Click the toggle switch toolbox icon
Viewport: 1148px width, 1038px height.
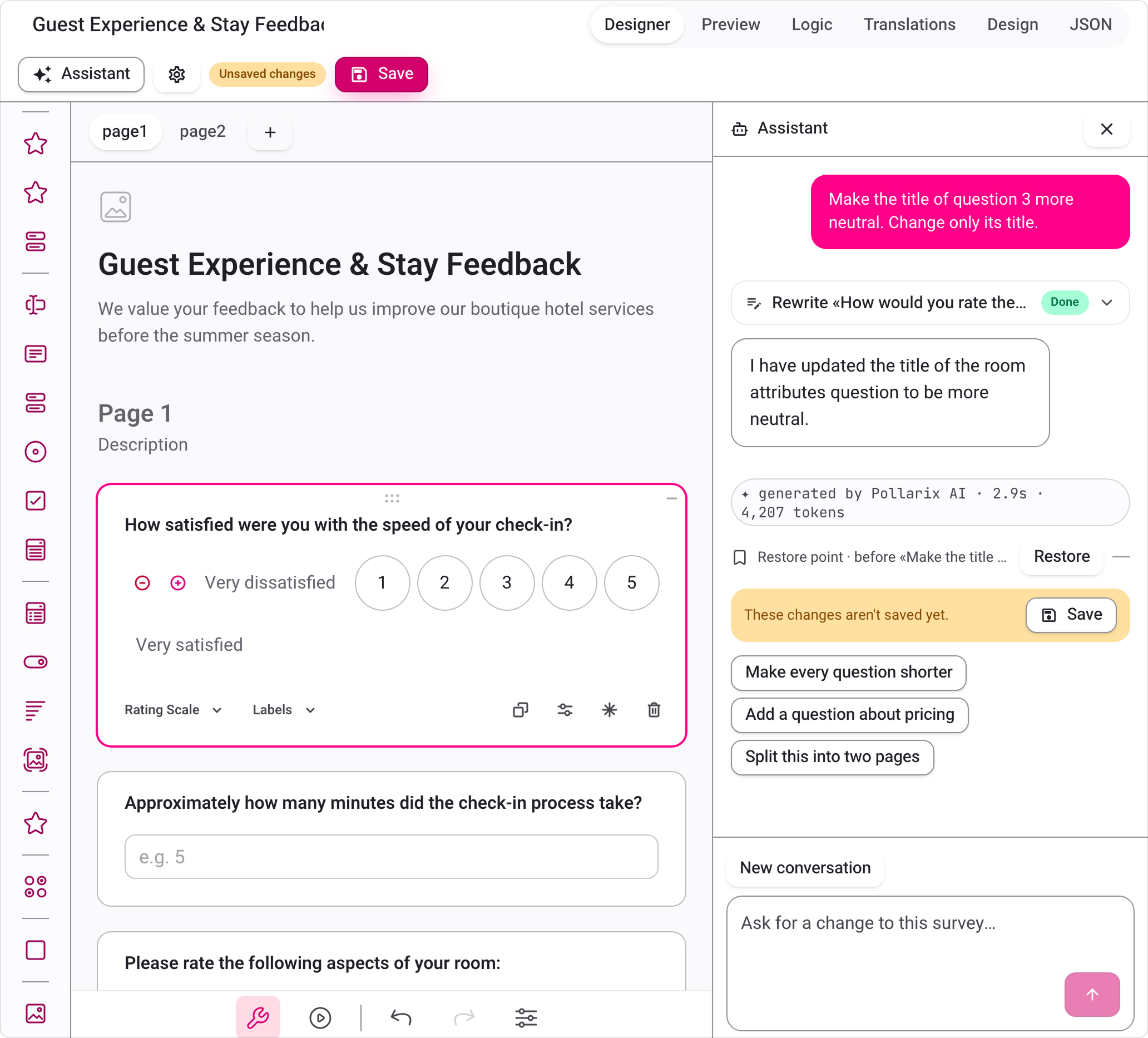pos(35,661)
